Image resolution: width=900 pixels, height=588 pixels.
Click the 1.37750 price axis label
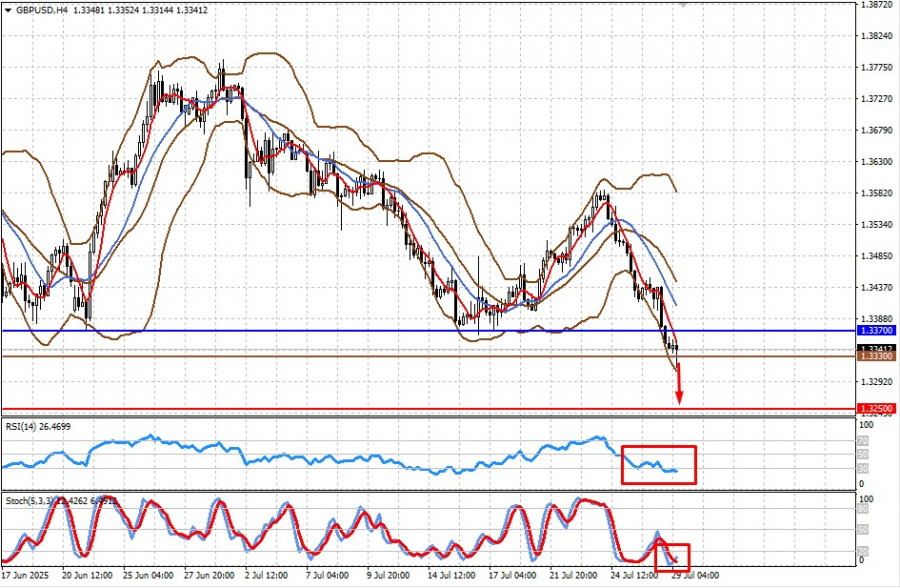click(x=877, y=67)
